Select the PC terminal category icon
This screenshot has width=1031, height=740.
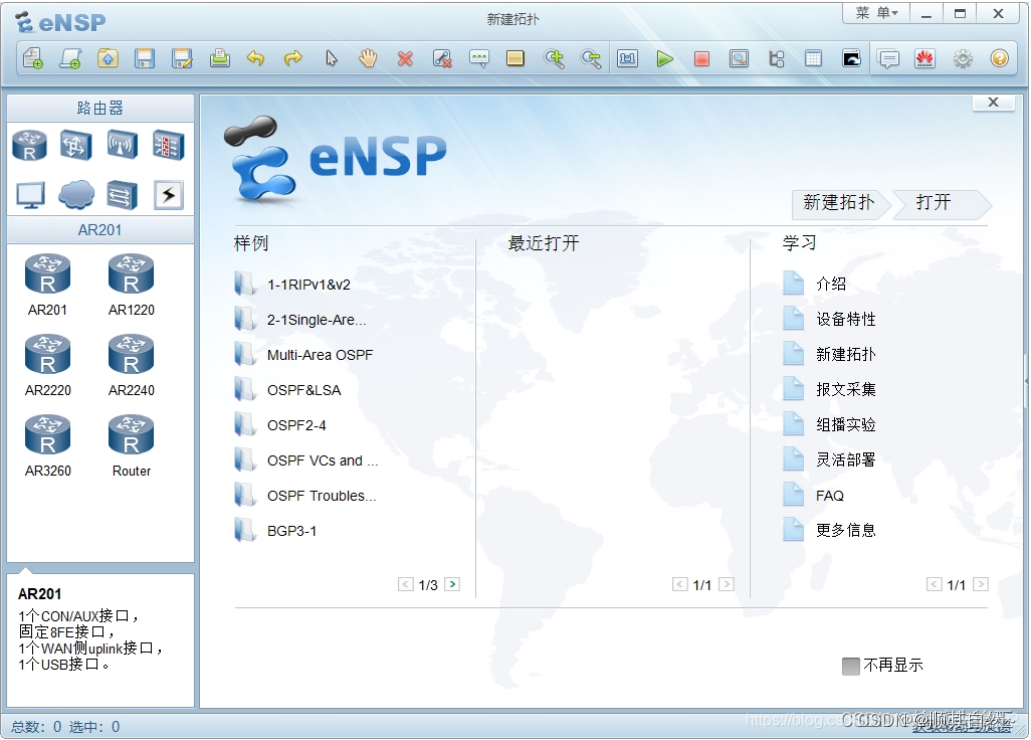tap(30, 195)
